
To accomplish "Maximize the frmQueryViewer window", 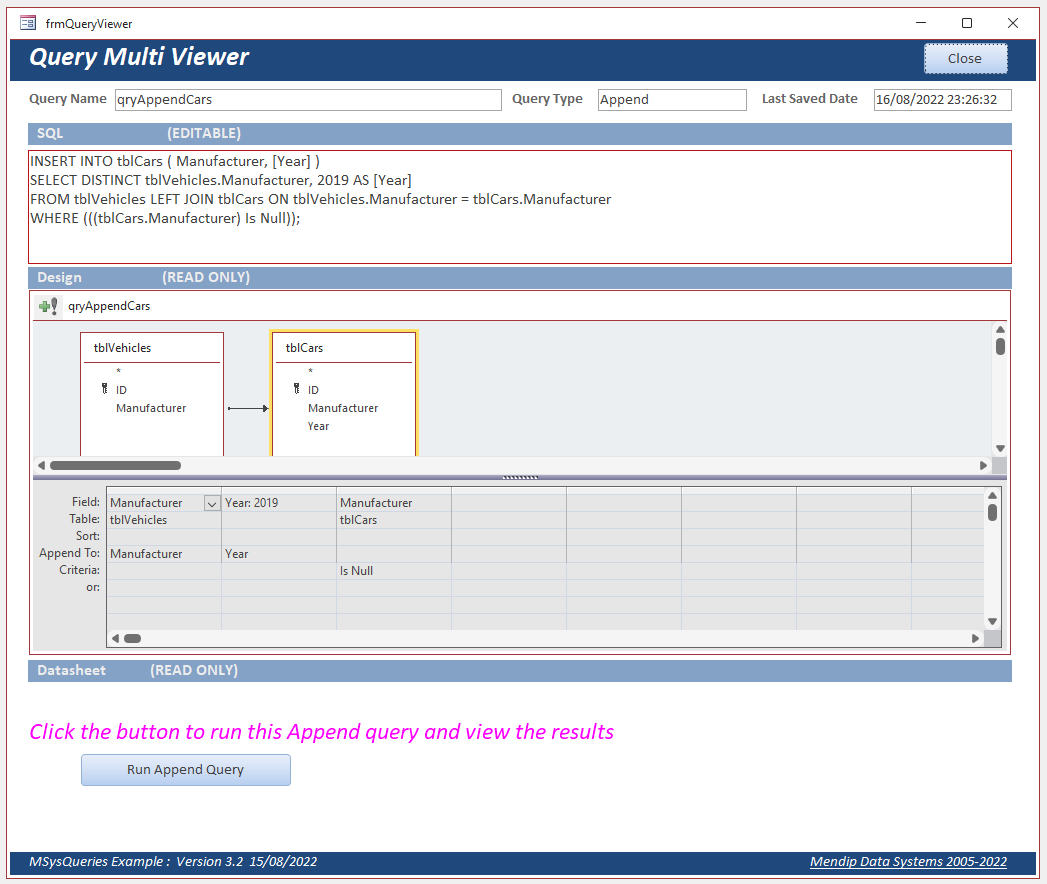I will (x=966, y=23).
